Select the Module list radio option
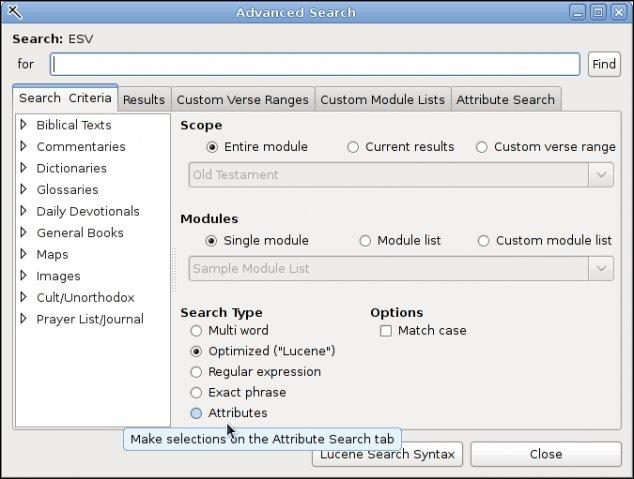Screen dimensions: 634x479 click(x=365, y=241)
